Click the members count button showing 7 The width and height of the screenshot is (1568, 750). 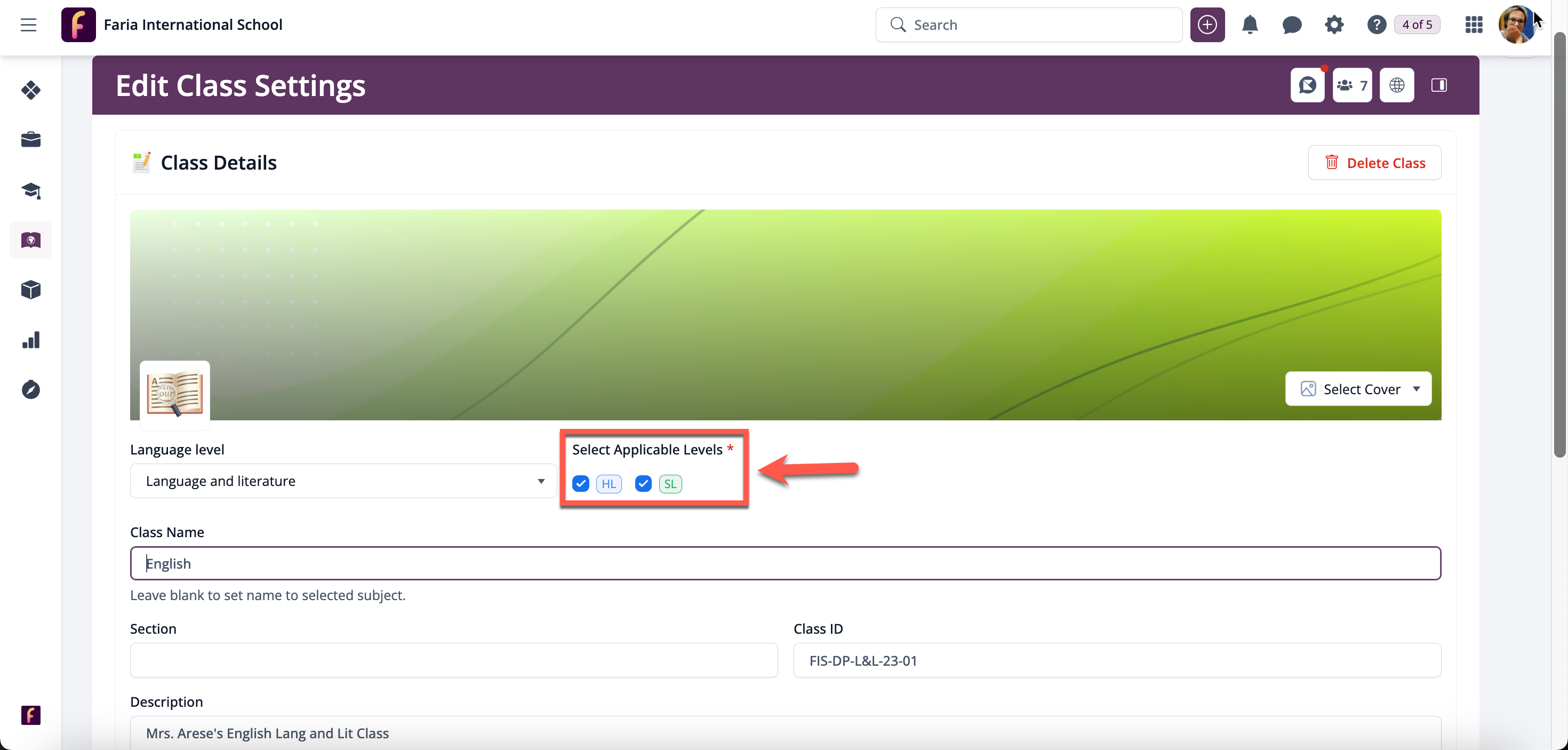(x=1352, y=85)
